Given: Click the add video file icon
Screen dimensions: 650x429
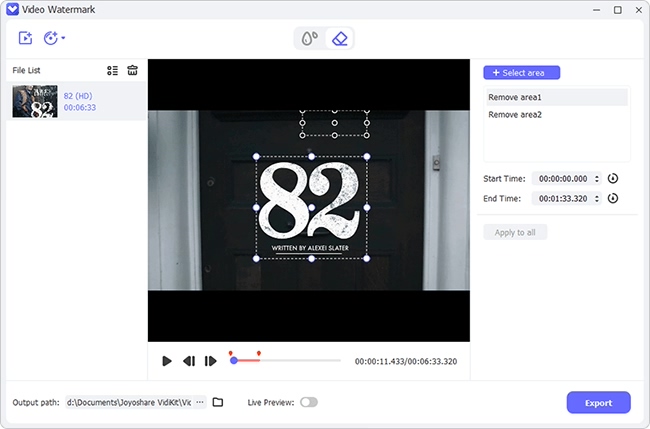Looking at the screenshot, I should [25, 38].
